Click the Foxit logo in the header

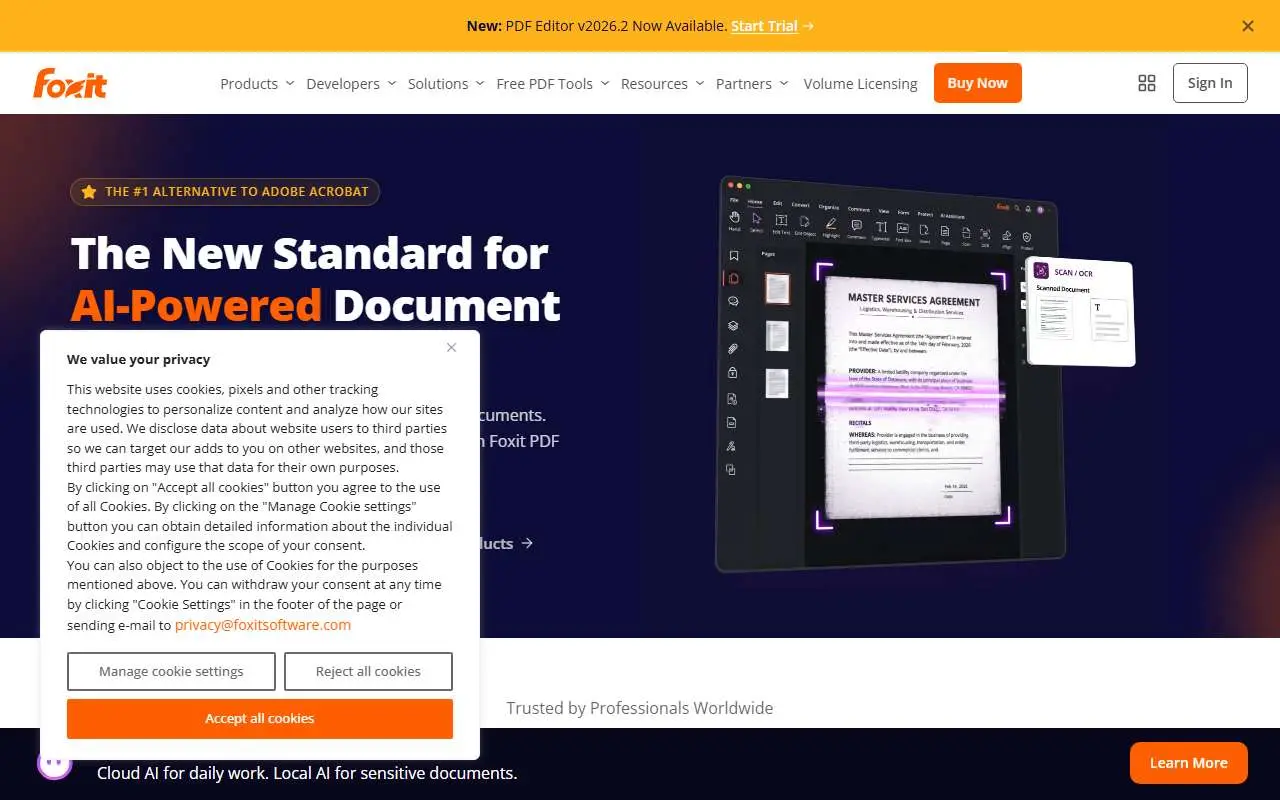70,83
